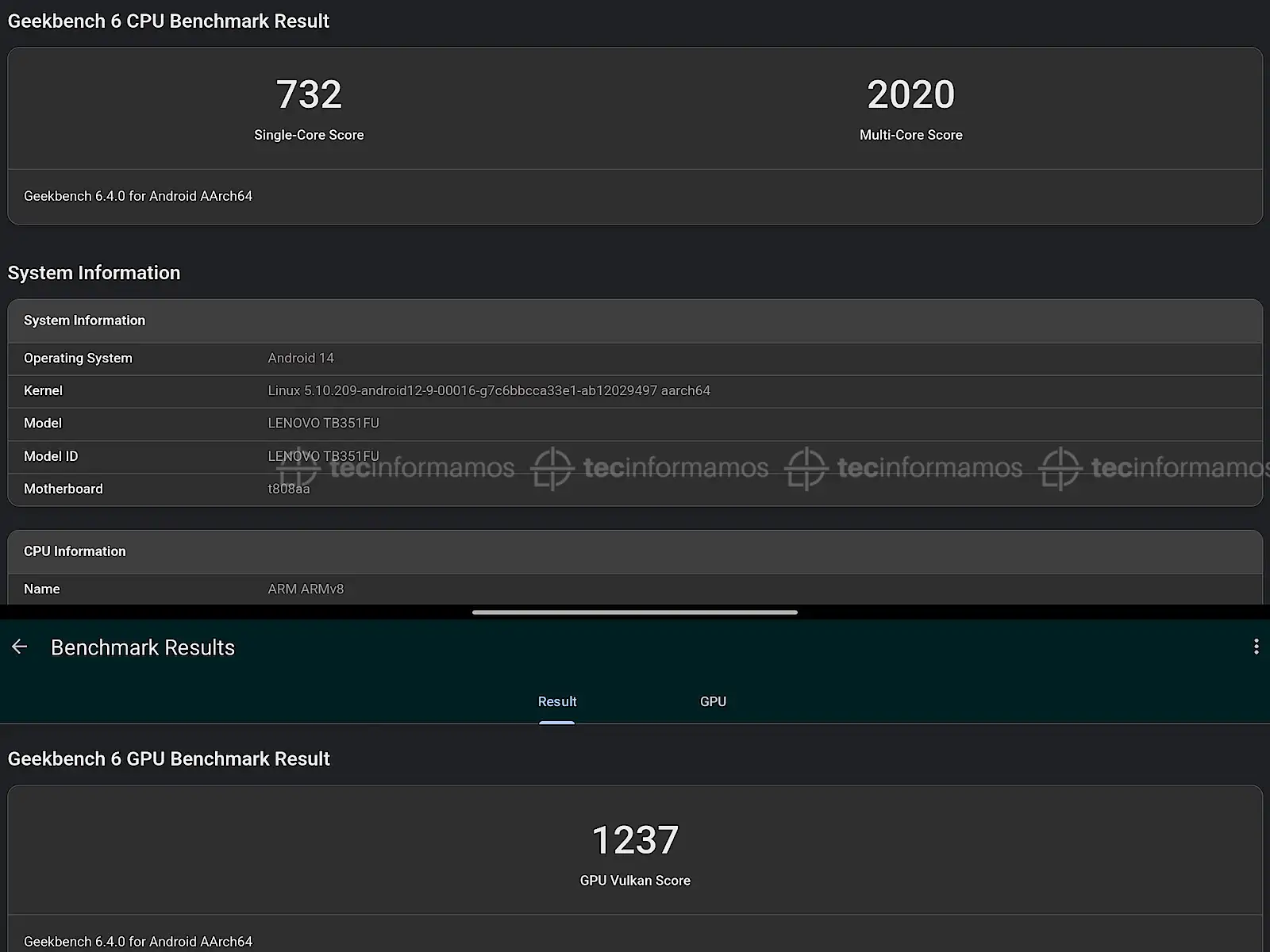This screenshot has width=1270, height=952.
Task: Click the 732 single-core score
Action: (309, 94)
